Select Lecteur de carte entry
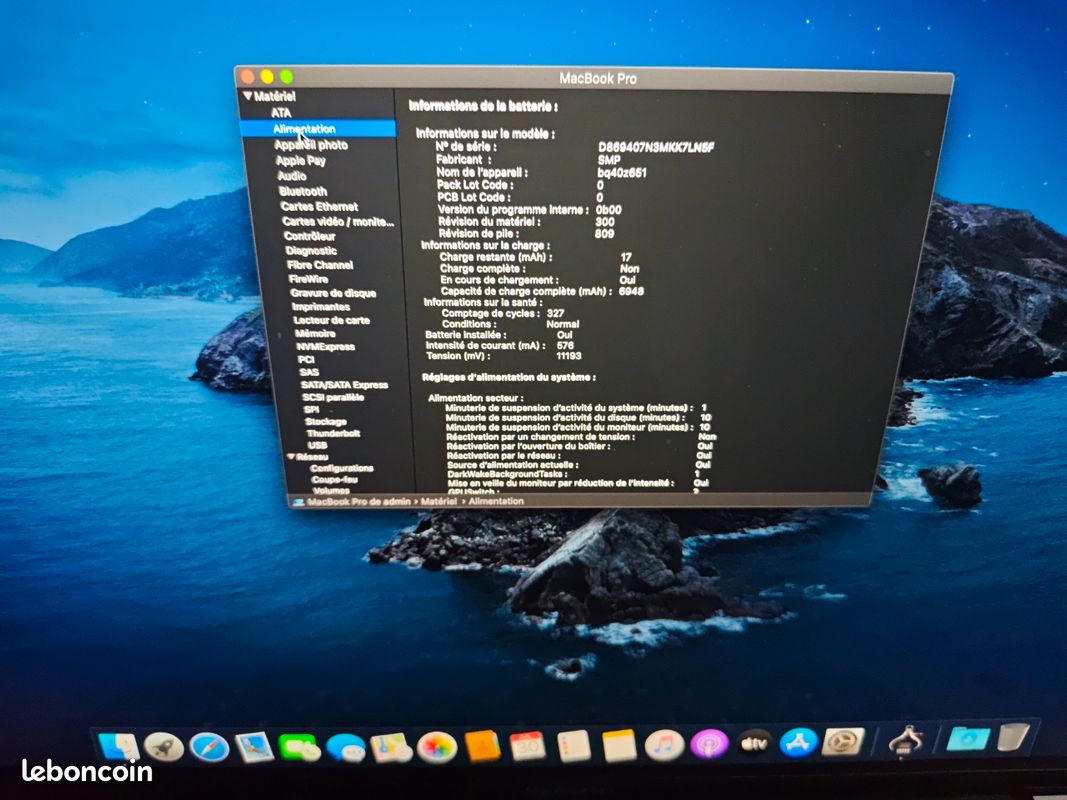This screenshot has width=1067, height=800. (x=331, y=320)
